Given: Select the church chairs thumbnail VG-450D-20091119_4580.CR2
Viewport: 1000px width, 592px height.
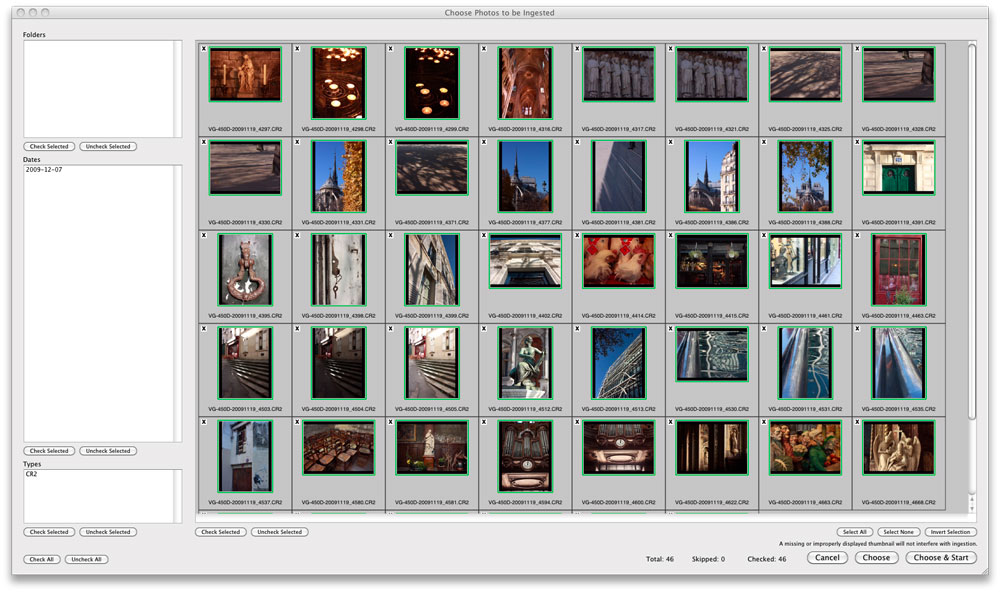Looking at the screenshot, I should [x=339, y=448].
